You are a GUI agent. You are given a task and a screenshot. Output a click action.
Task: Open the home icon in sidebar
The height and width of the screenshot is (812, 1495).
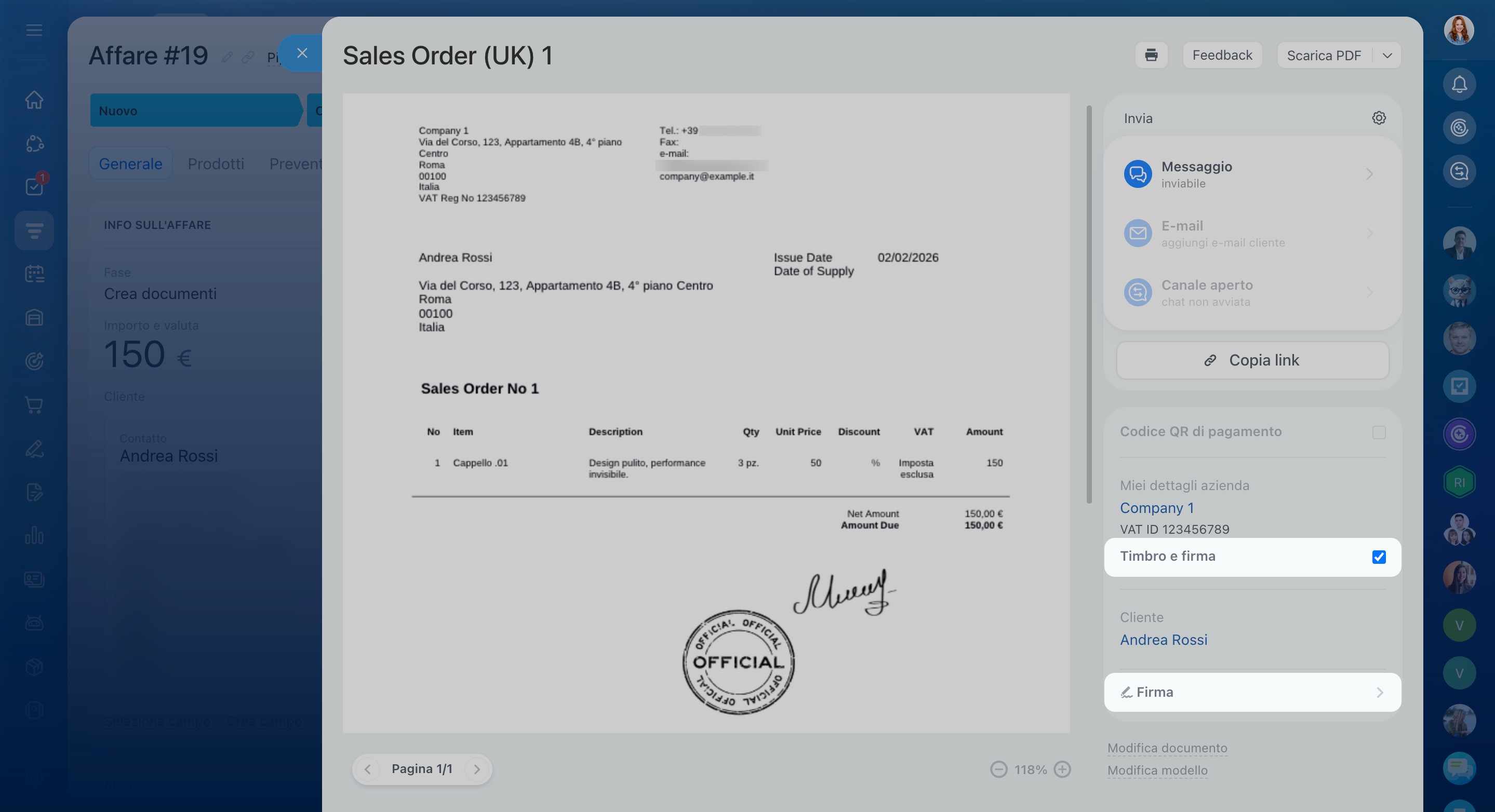click(x=34, y=100)
